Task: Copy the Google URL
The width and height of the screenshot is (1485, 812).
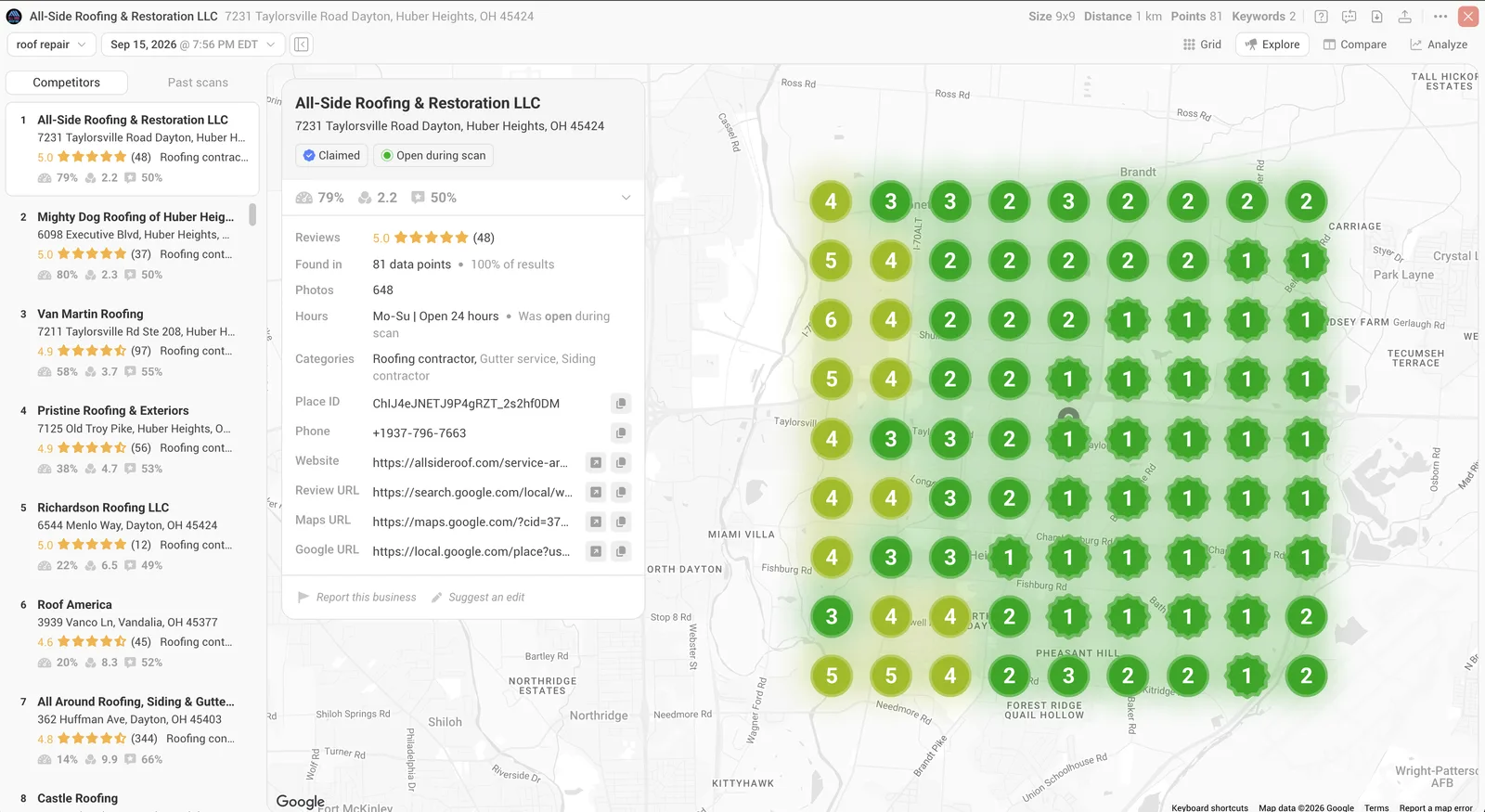Action: tap(621, 551)
